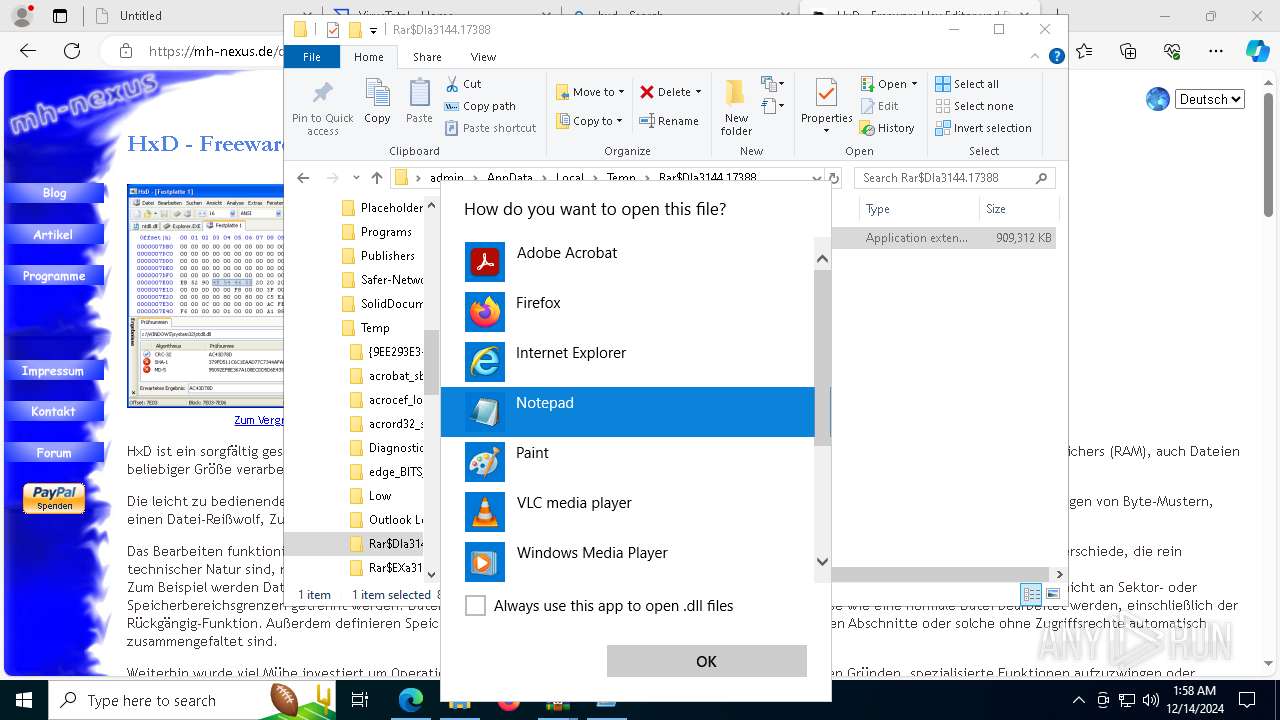The image size is (1280, 720).
Task: Open the Easy access dropdown
Action: pyautogui.click(x=771, y=105)
